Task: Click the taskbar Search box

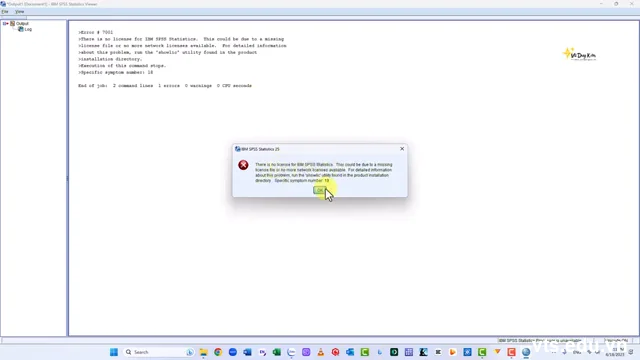Action: point(158,352)
